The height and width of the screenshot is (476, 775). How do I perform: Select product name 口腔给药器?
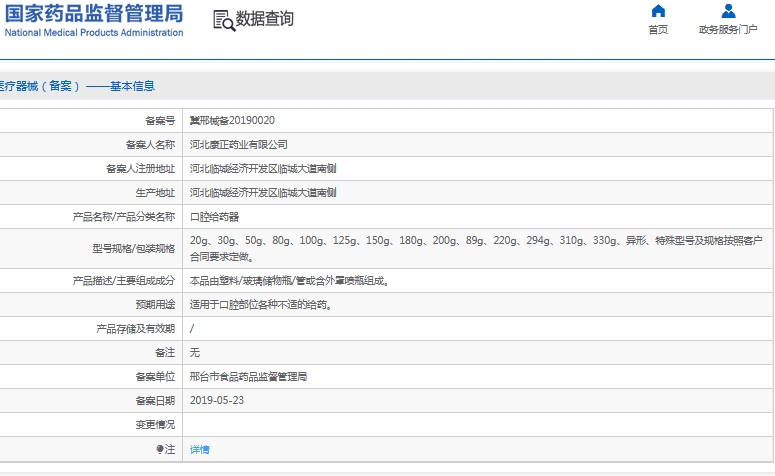215,216
